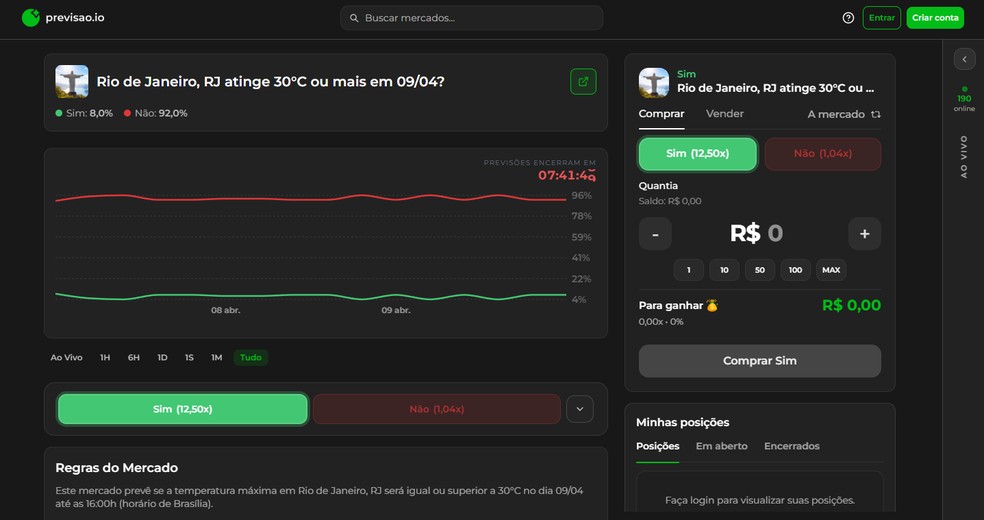
Task: Select the Sim (12,50x) option in order panel
Action: pos(697,154)
